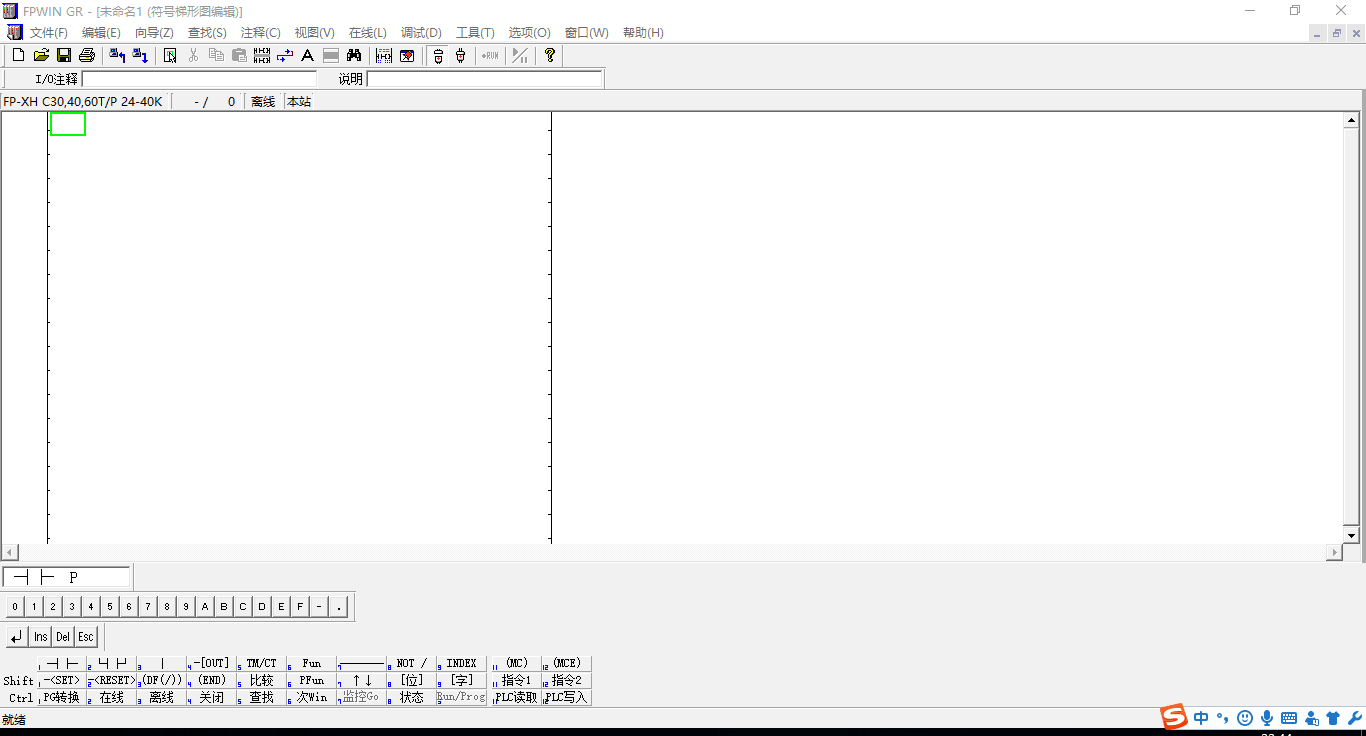Click the letter A hex key

(205, 606)
